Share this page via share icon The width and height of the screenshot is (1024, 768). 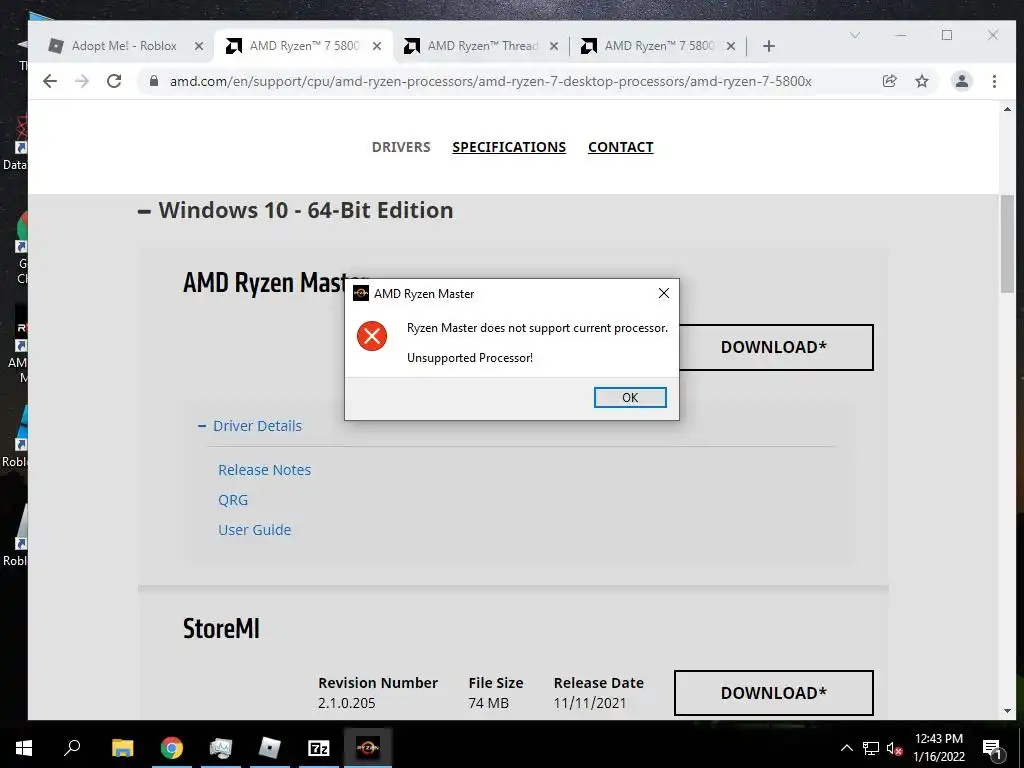point(889,81)
